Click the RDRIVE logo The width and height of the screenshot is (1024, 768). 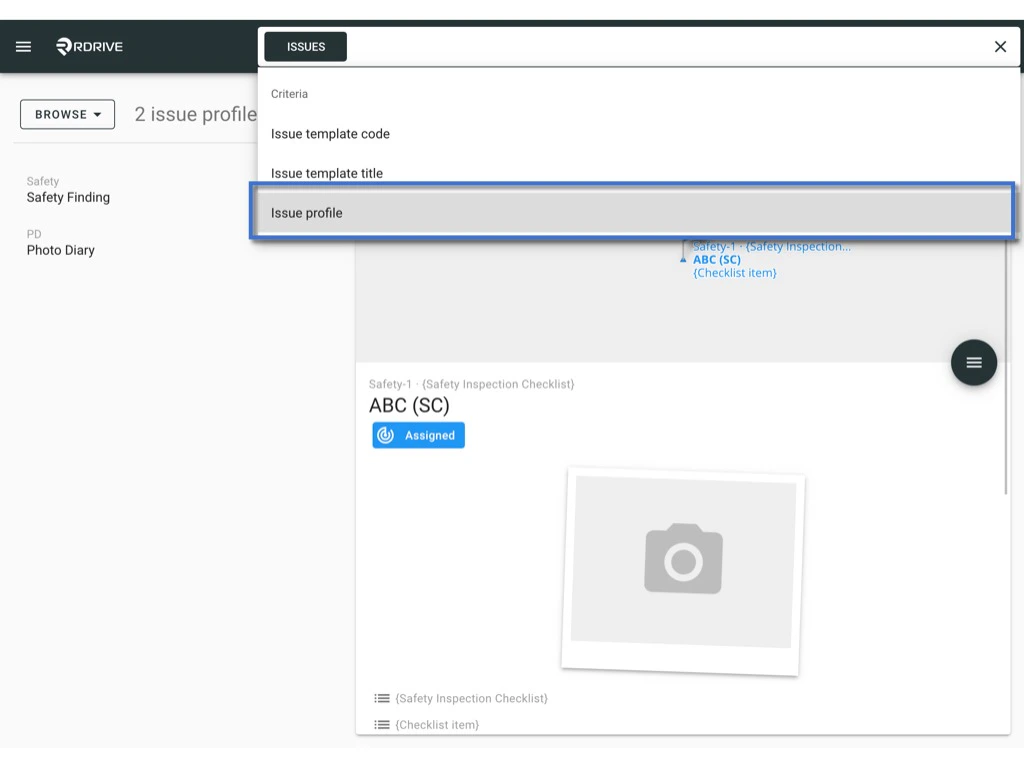(x=89, y=46)
